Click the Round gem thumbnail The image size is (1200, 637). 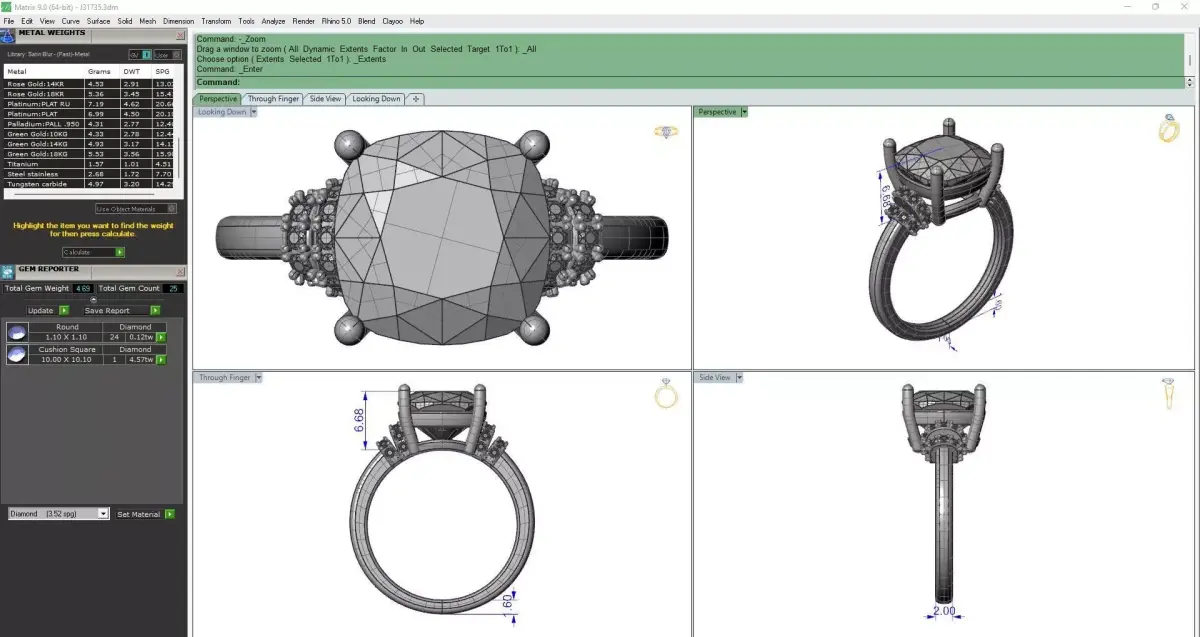(x=16, y=332)
